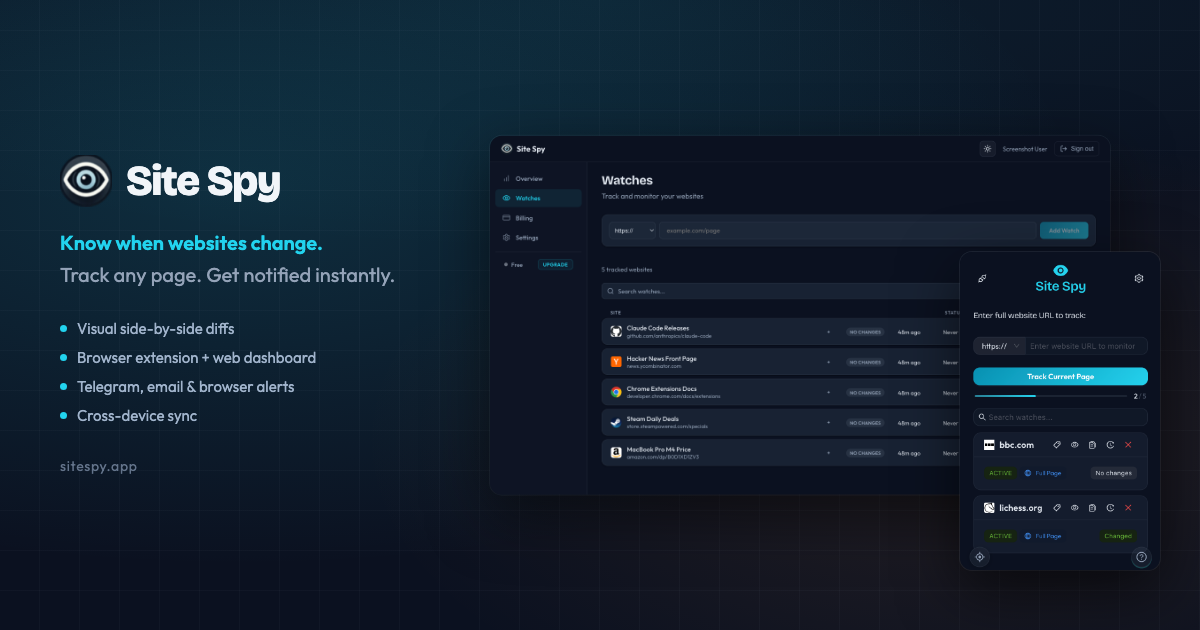Open the help question-mark icon in popup corner
Image resolution: width=1200 pixels, height=630 pixels.
[1141, 557]
